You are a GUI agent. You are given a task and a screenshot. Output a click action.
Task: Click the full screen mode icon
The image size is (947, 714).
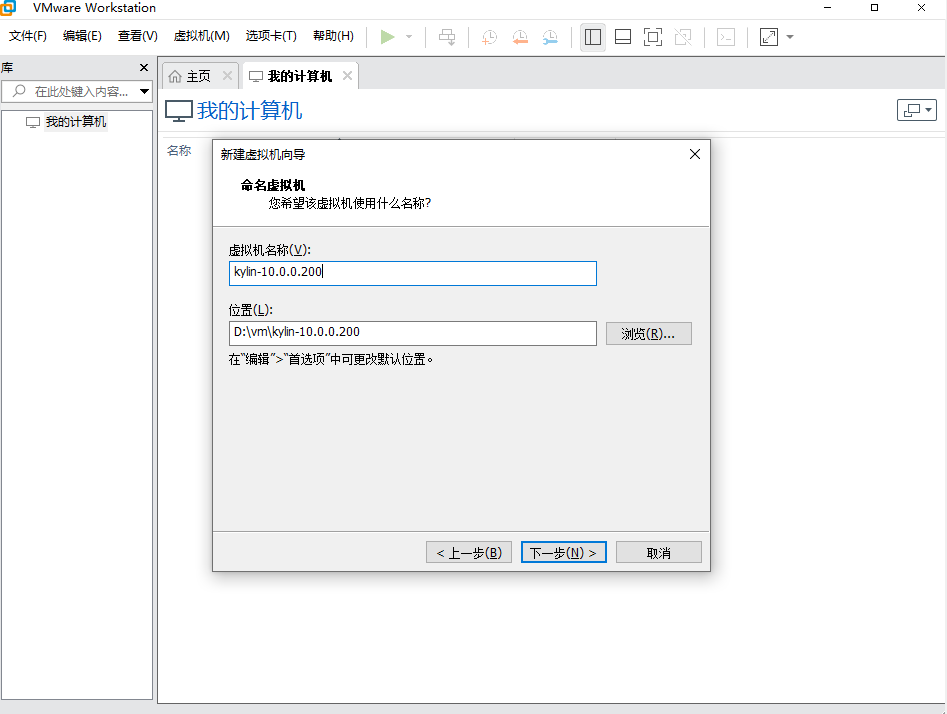coord(653,37)
